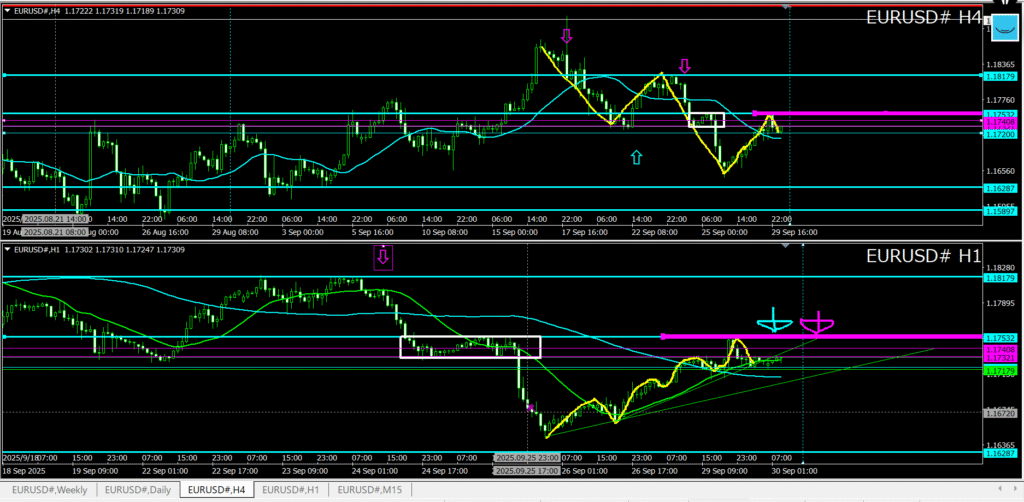The width and height of the screenshot is (1024, 502).
Task: Open the triangle menu beside EURUSD#,H4 title
Action: coord(8,10)
